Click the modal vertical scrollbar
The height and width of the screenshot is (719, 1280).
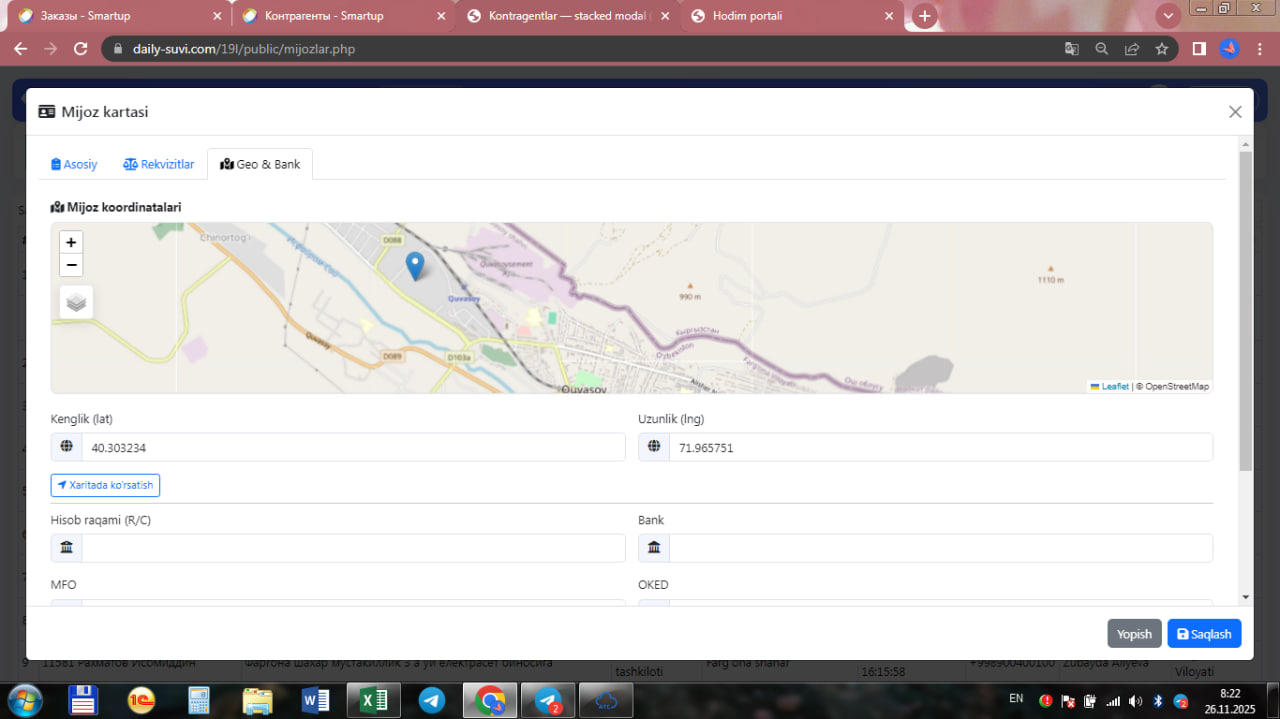coord(1245,310)
